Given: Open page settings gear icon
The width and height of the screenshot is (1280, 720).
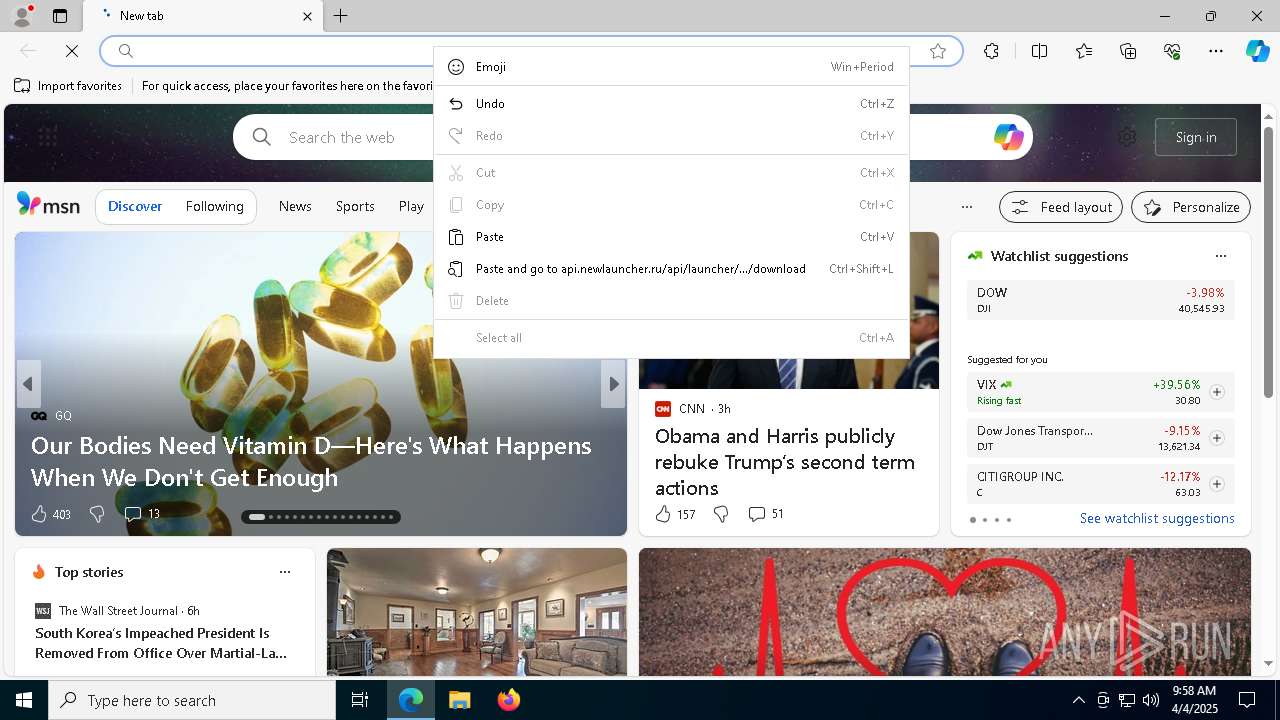Looking at the screenshot, I should [x=1127, y=137].
